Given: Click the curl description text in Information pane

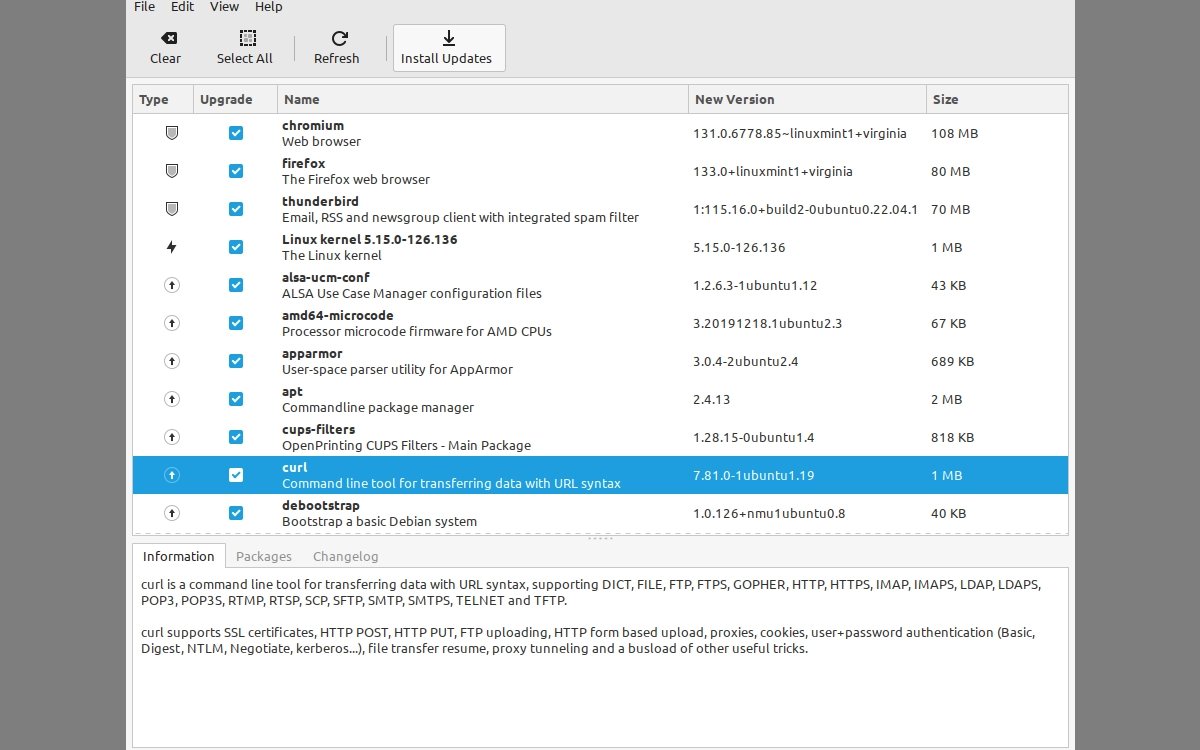Looking at the screenshot, I should coord(590,616).
